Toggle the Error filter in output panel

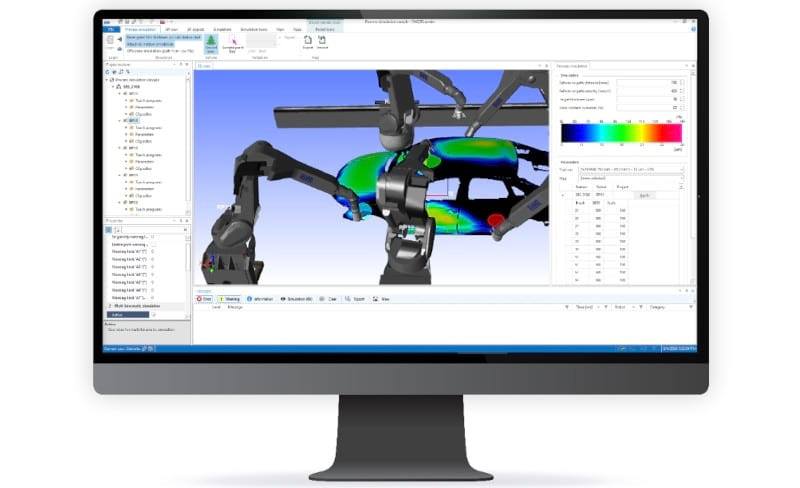pos(203,298)
